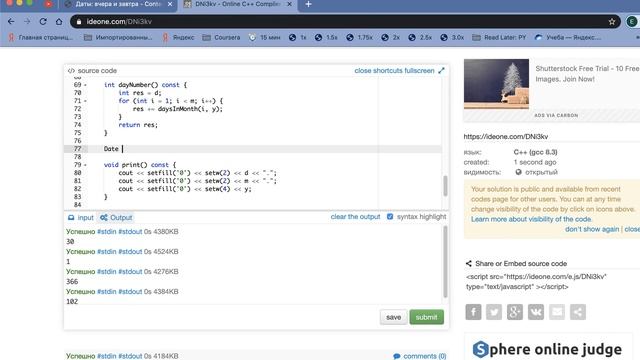
Task: Bookmark this page with the star icon
Action: coord(611,22)
